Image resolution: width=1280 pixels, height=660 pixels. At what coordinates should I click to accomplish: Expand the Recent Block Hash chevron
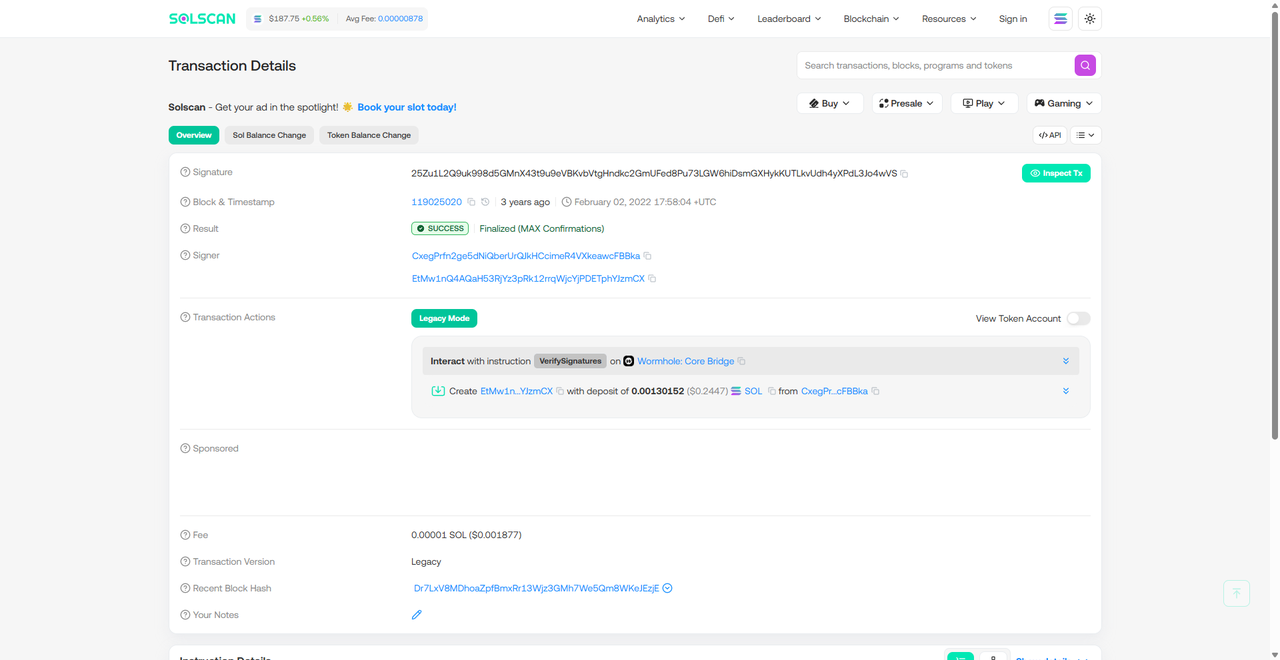click(667, 588)
